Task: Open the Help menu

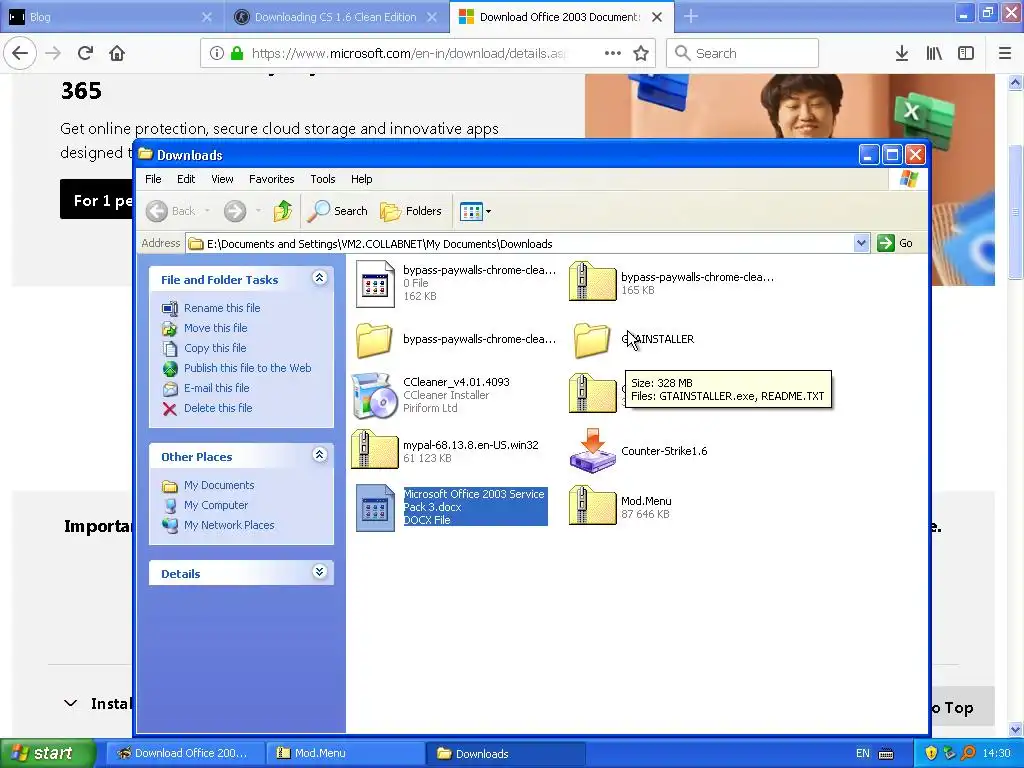Action: coord(361,179)
